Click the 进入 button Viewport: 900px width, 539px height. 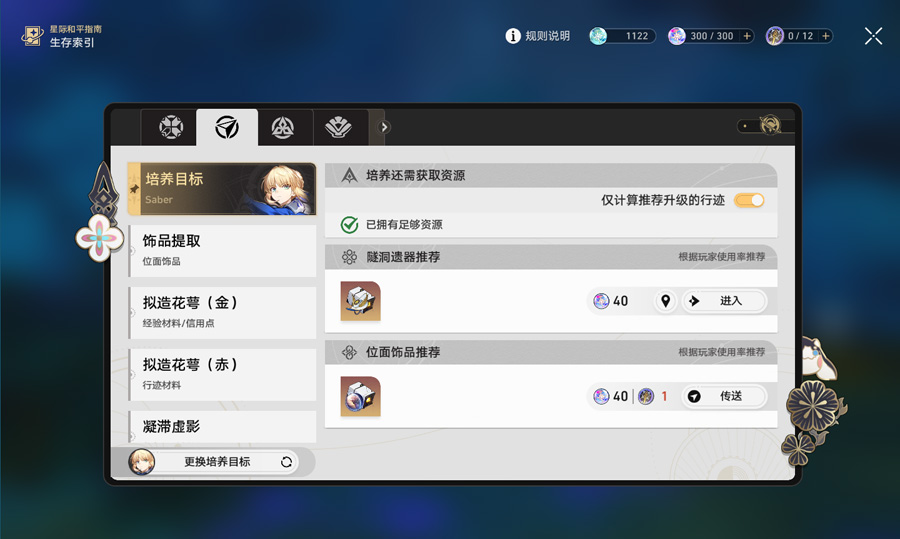724,301
